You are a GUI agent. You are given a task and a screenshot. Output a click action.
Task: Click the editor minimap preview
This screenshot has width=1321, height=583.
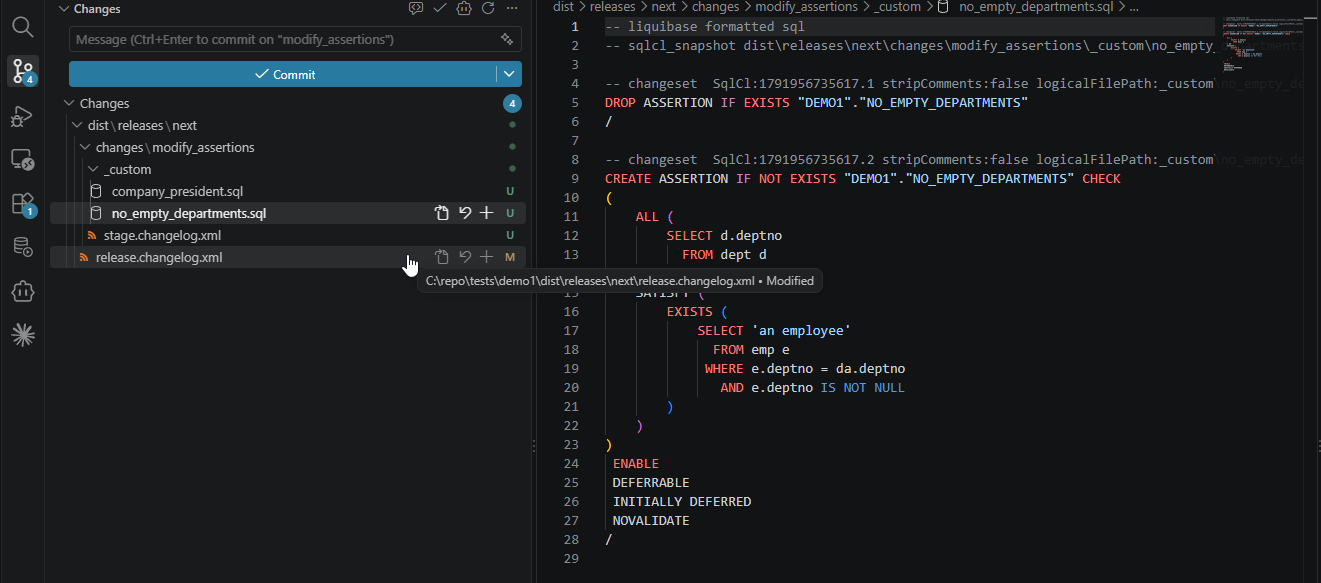[1261, 43]
